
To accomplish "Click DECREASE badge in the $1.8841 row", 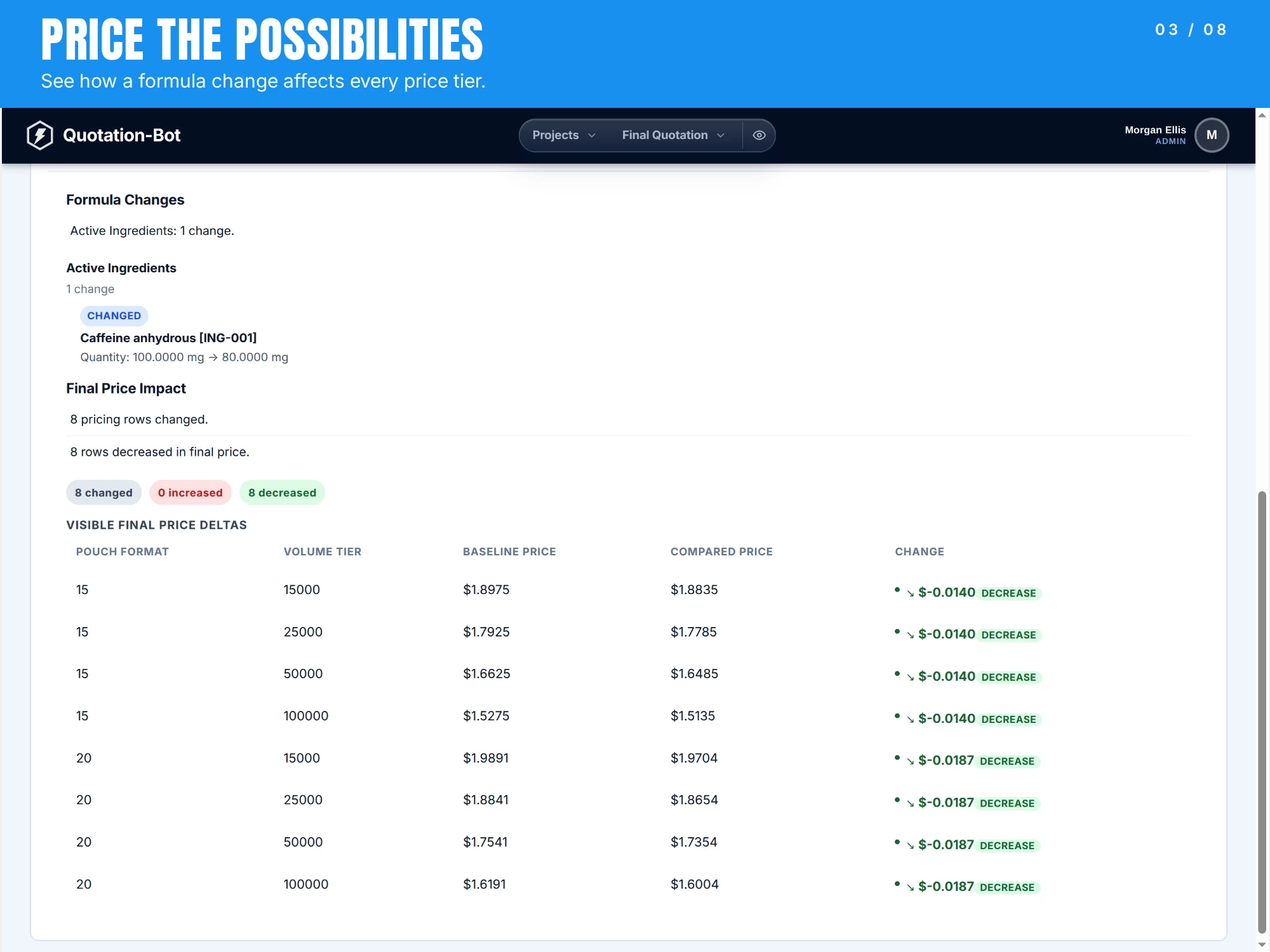I will point(1007,803).
